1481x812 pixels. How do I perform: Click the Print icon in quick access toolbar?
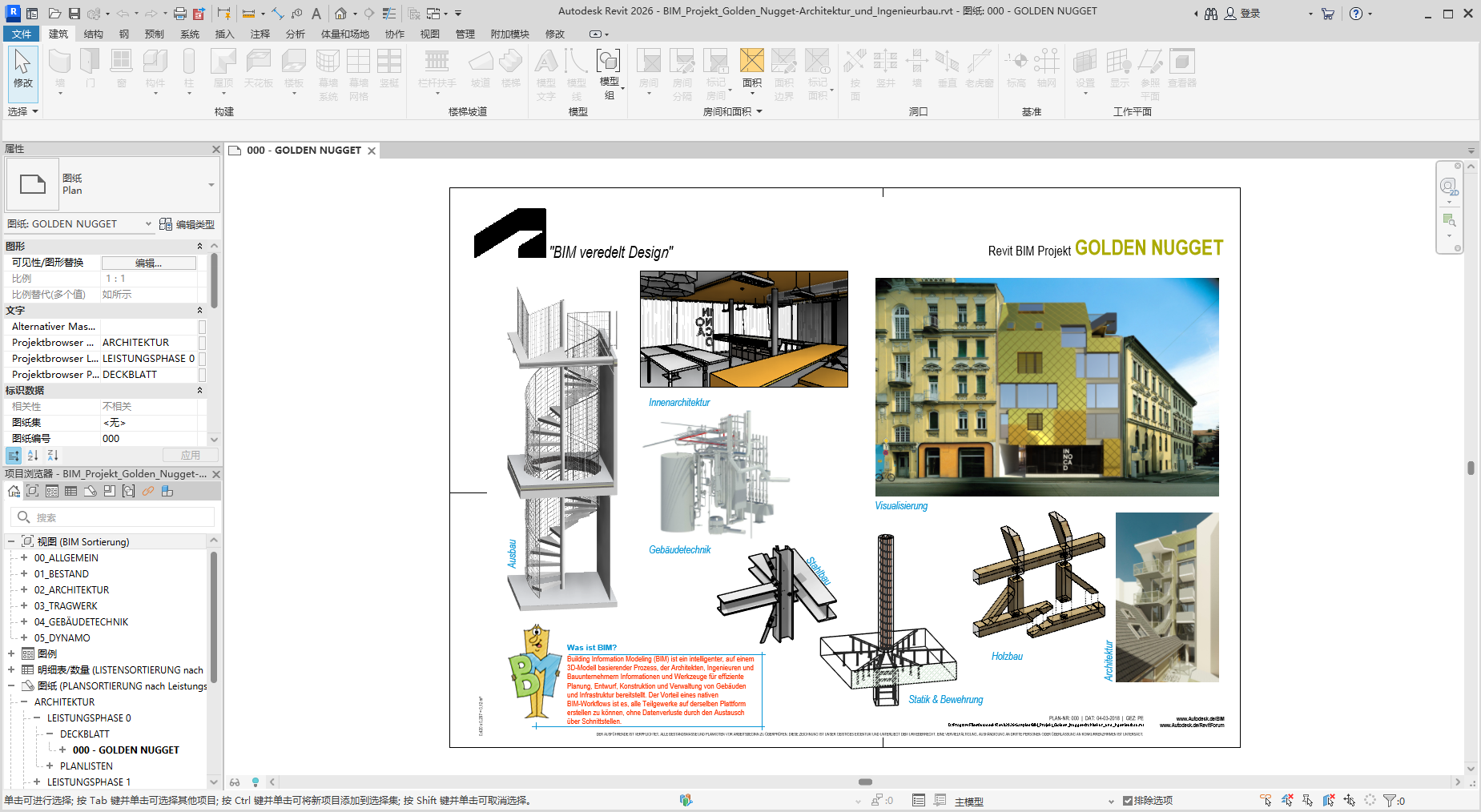180,14
